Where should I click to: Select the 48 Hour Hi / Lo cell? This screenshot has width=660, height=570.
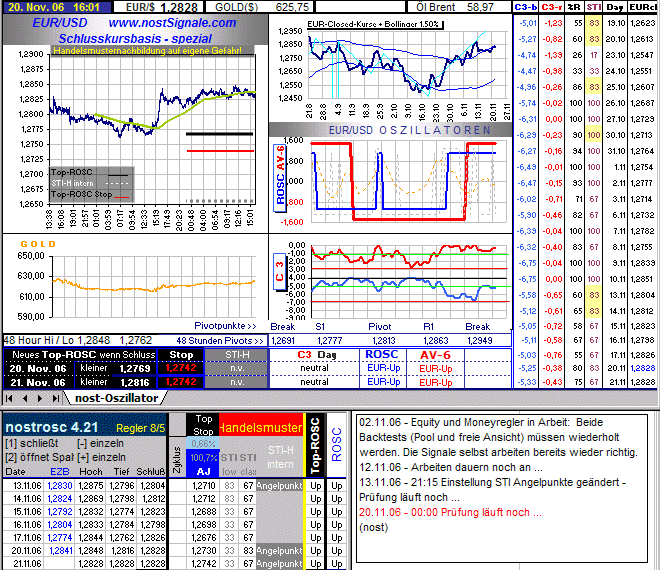click(x=78, y=340)
